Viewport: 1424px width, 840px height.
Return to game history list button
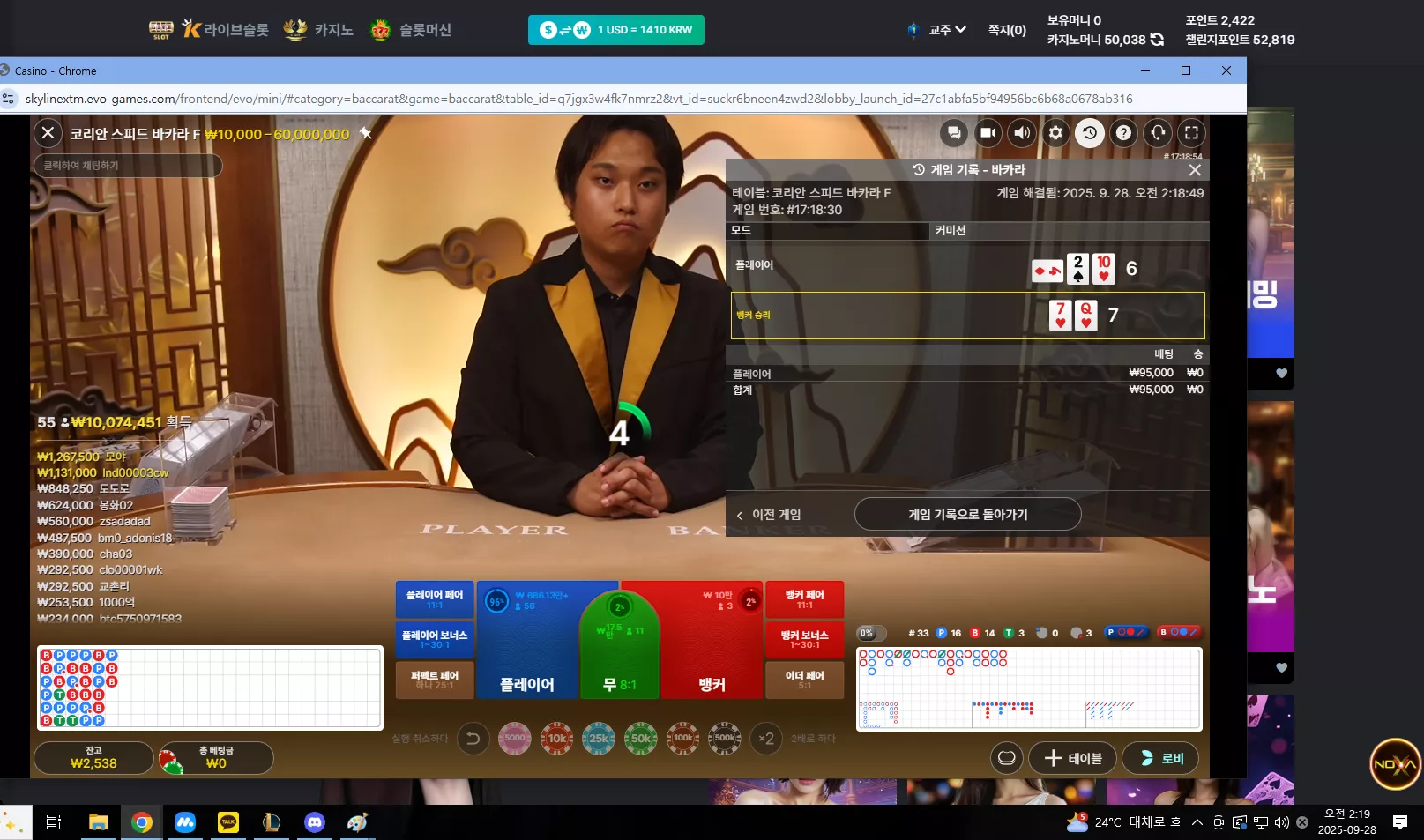pyautogui.click(x=967, y=514)
